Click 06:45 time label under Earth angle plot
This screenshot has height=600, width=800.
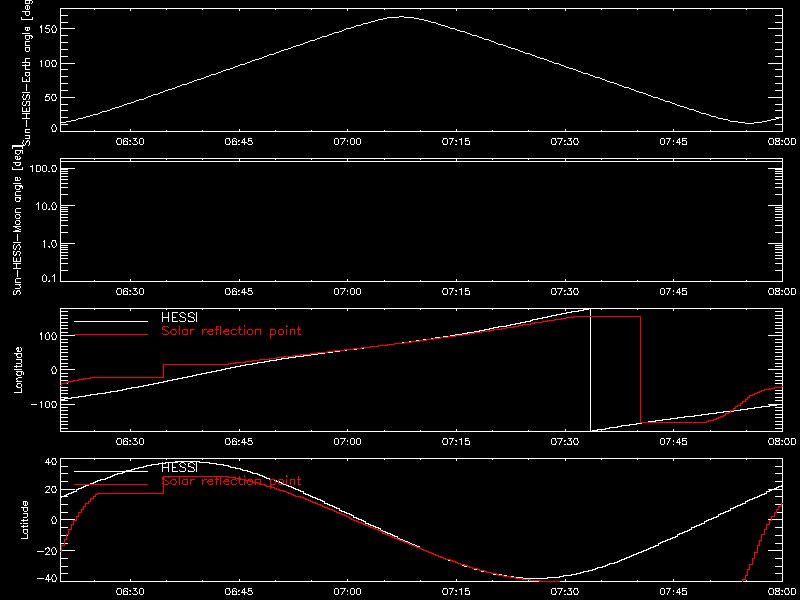click(239, 142)
